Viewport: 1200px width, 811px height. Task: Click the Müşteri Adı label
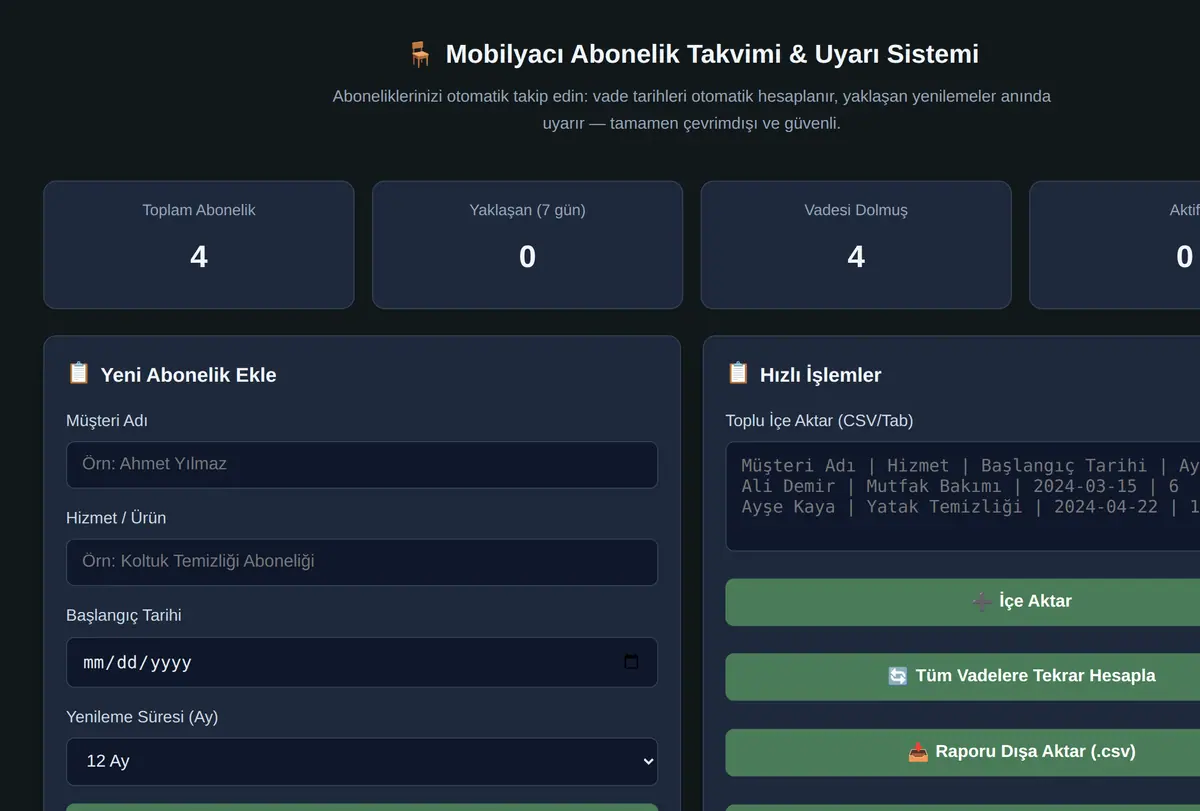coord(107,421)
